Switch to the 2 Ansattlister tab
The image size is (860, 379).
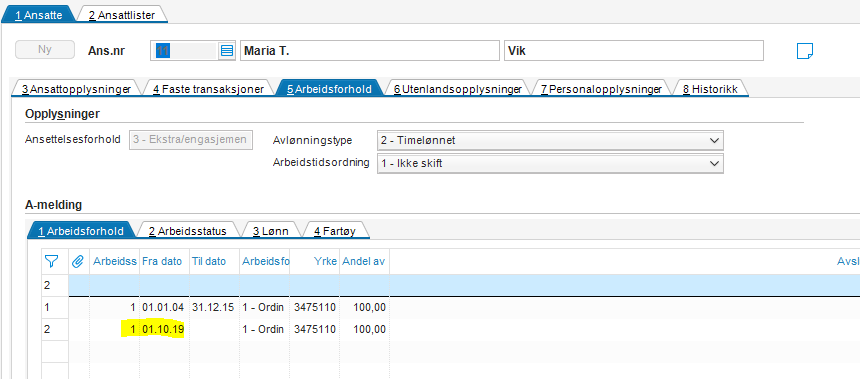122,15
